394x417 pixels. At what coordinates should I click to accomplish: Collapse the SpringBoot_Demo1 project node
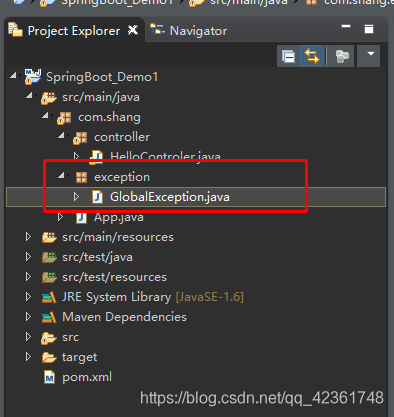[x=13, y=75]
